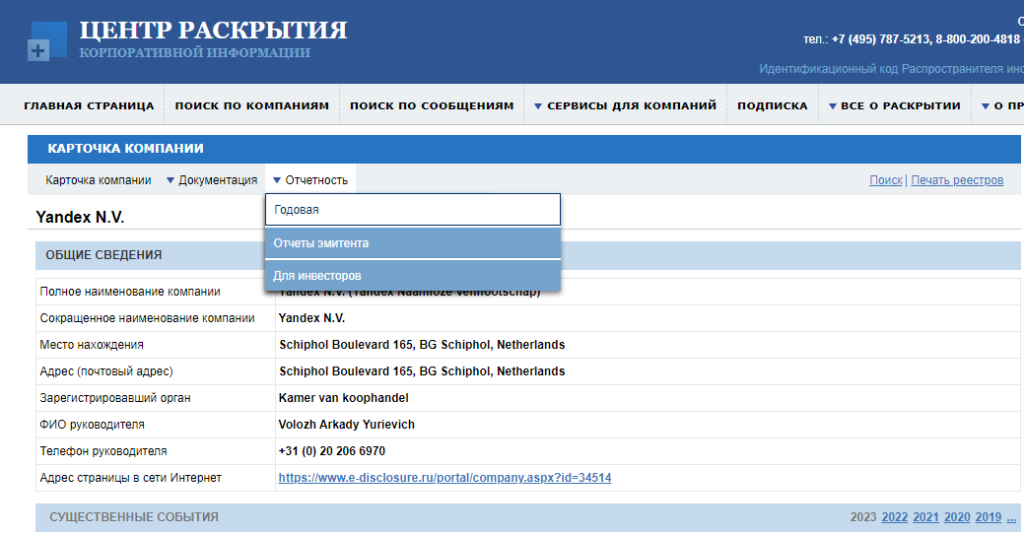This screenshot has width=1024, height=535.
Task: Click the Yandex N.V. company heading
Action: point(80,217)
